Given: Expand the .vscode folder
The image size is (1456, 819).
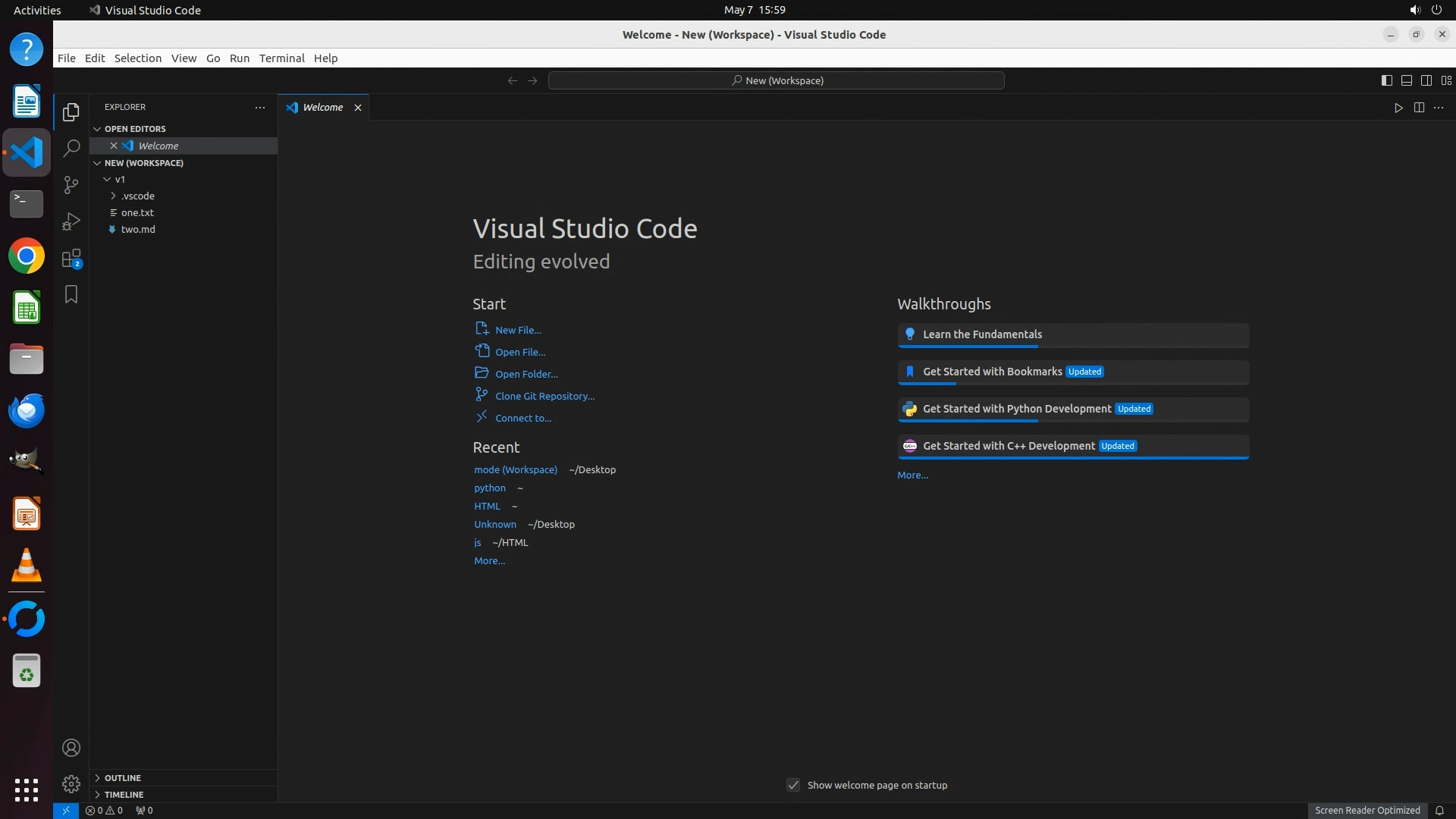Looking at the screenshot, I should point(137,196).
